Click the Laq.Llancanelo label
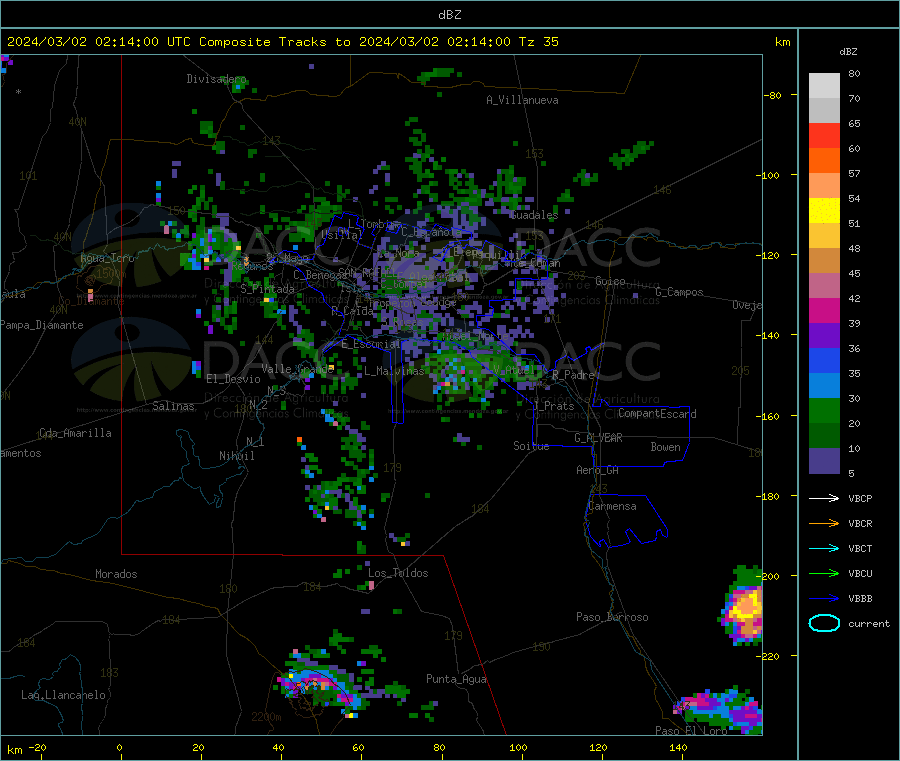 63,695
